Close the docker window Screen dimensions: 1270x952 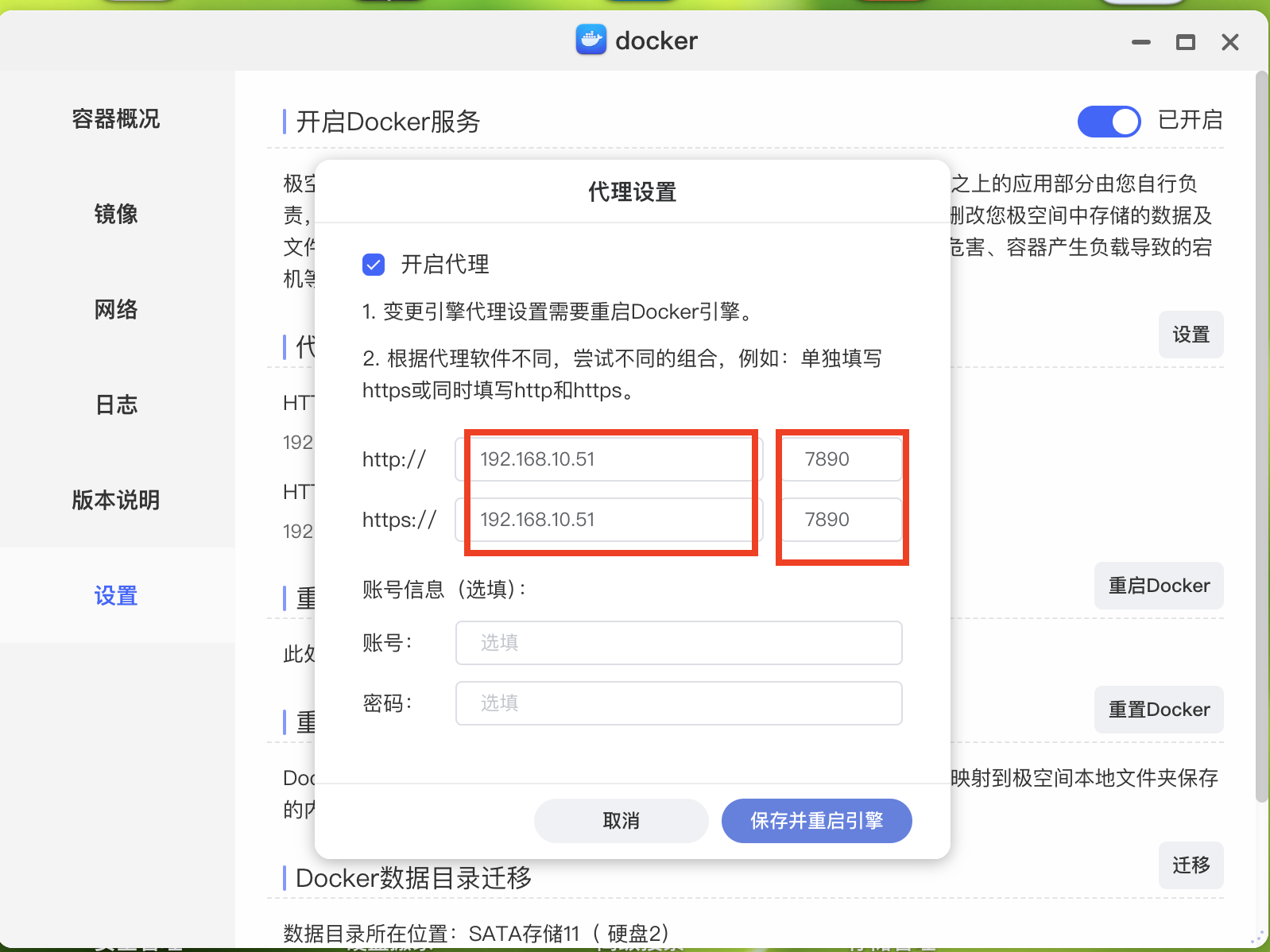point(1229,42)
